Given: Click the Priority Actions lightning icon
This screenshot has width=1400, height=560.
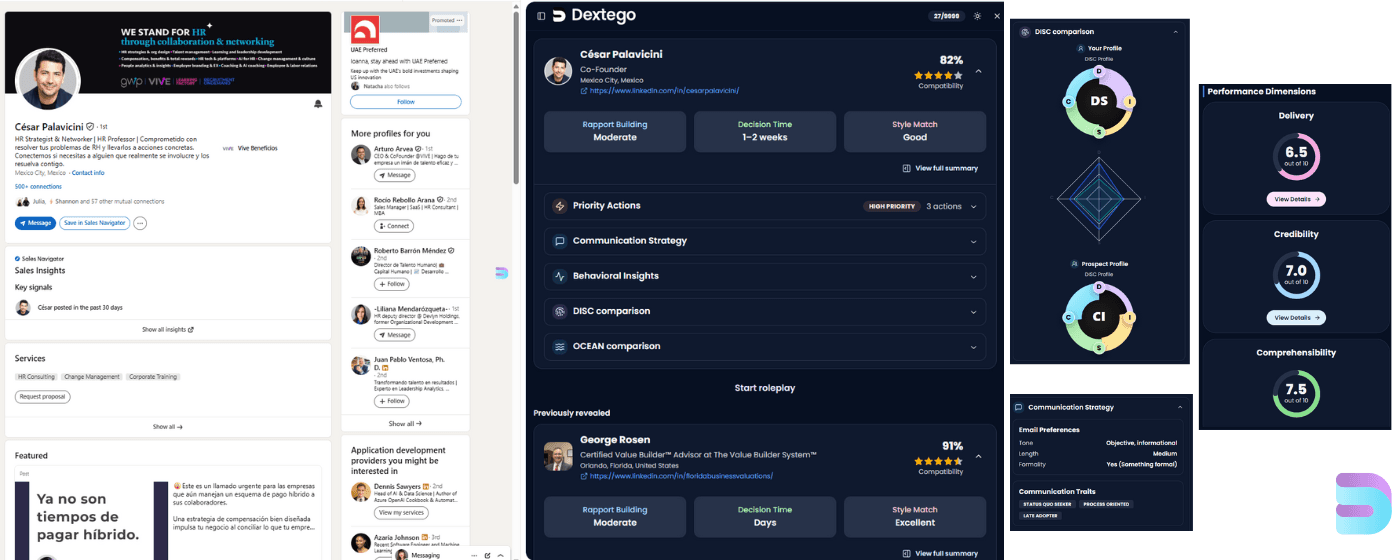Looking at the screenshot, I should point(560,206).
